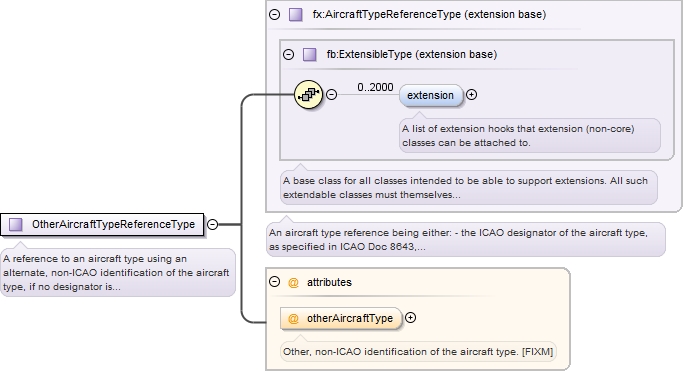Click the fx:AircraftTypeReferenceType header label
The width and height of the screenshot is (684, 372).
pos(429,14)
